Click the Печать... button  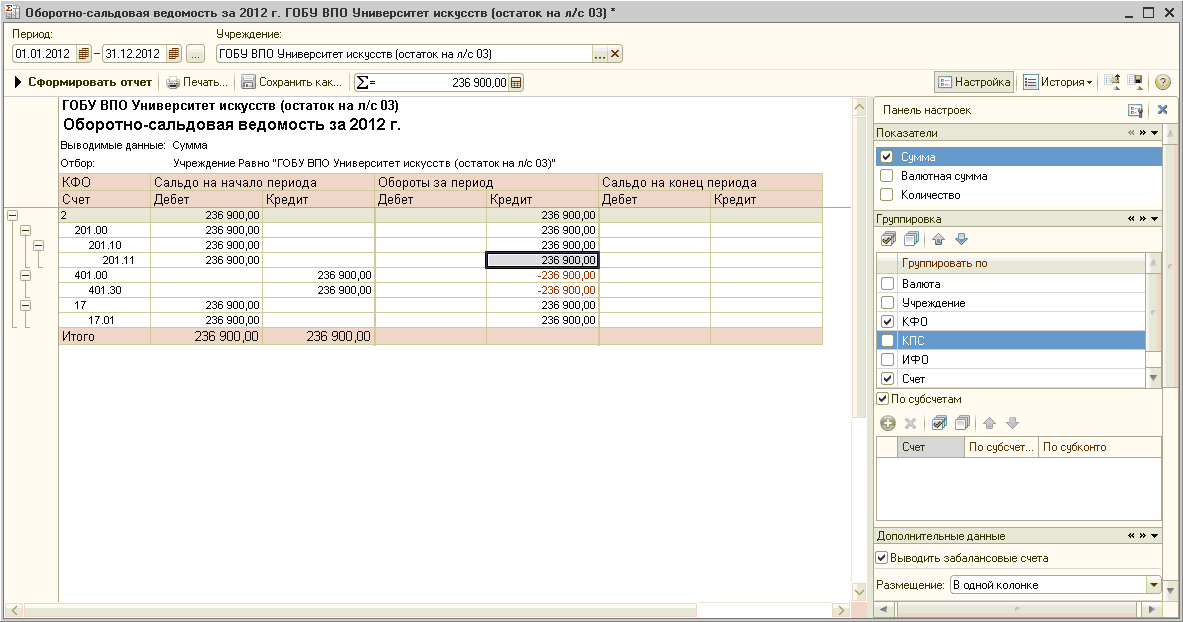point(198,83)
